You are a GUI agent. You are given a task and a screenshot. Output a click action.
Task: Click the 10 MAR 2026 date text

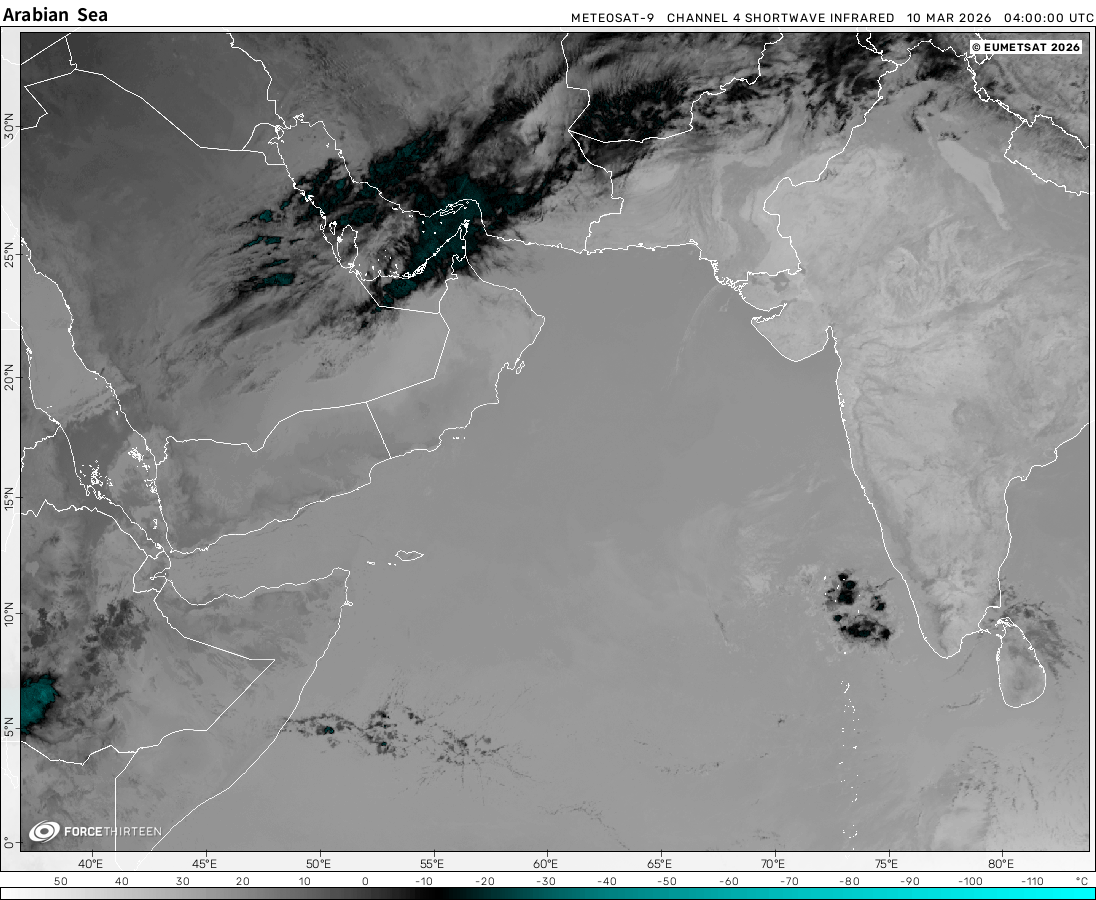(x=950, y=18)
